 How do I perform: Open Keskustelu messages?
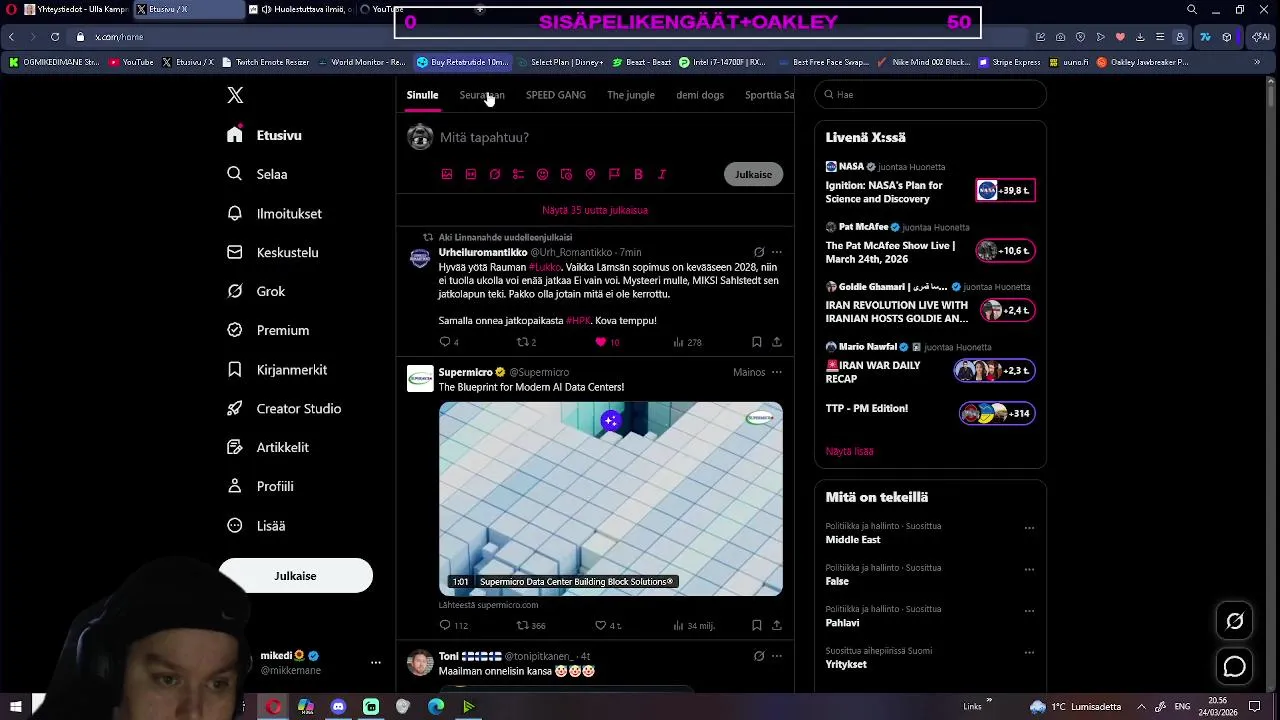(273, 252)
